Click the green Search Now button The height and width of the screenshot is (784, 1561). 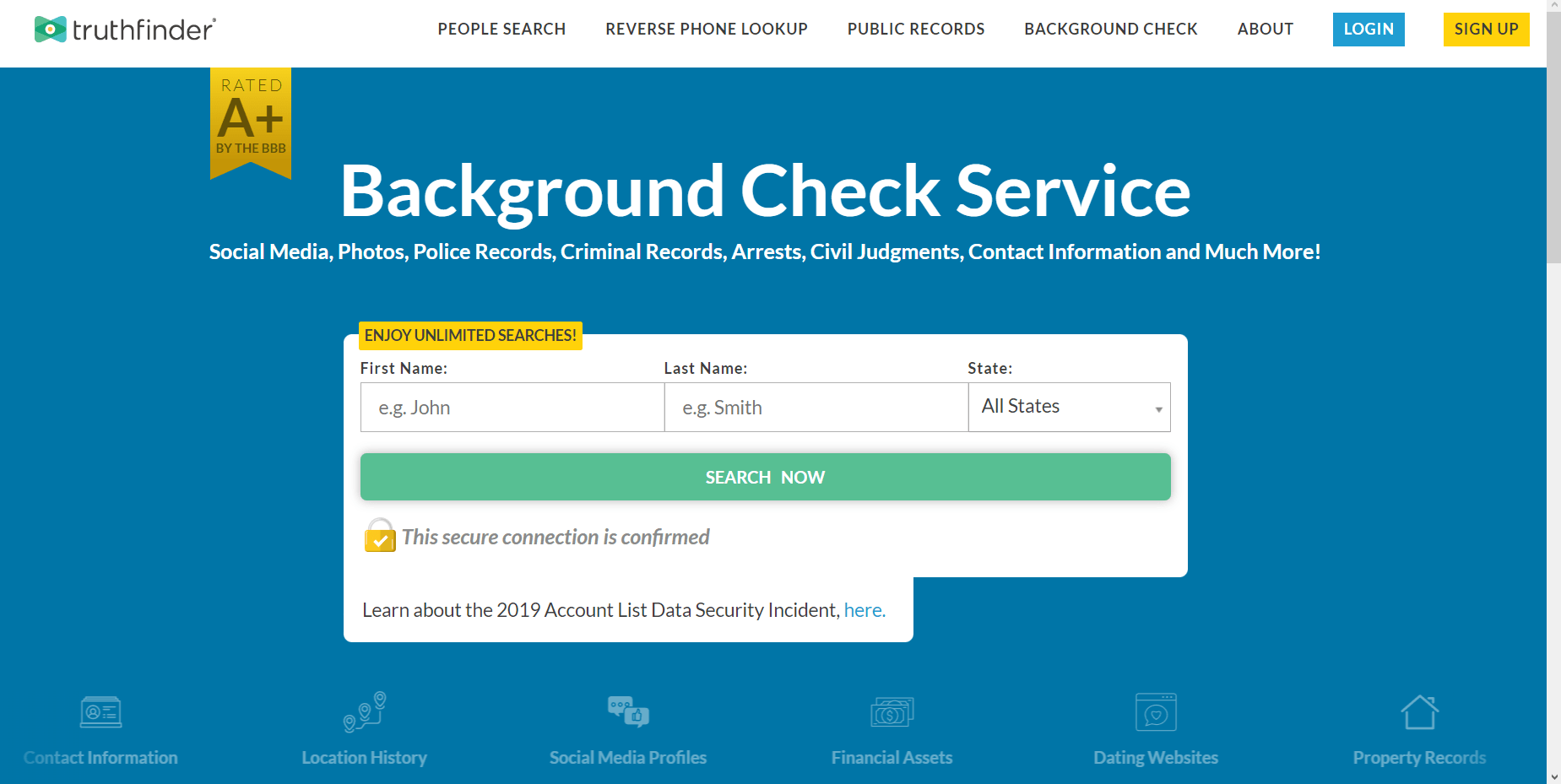tap(766, 477)
